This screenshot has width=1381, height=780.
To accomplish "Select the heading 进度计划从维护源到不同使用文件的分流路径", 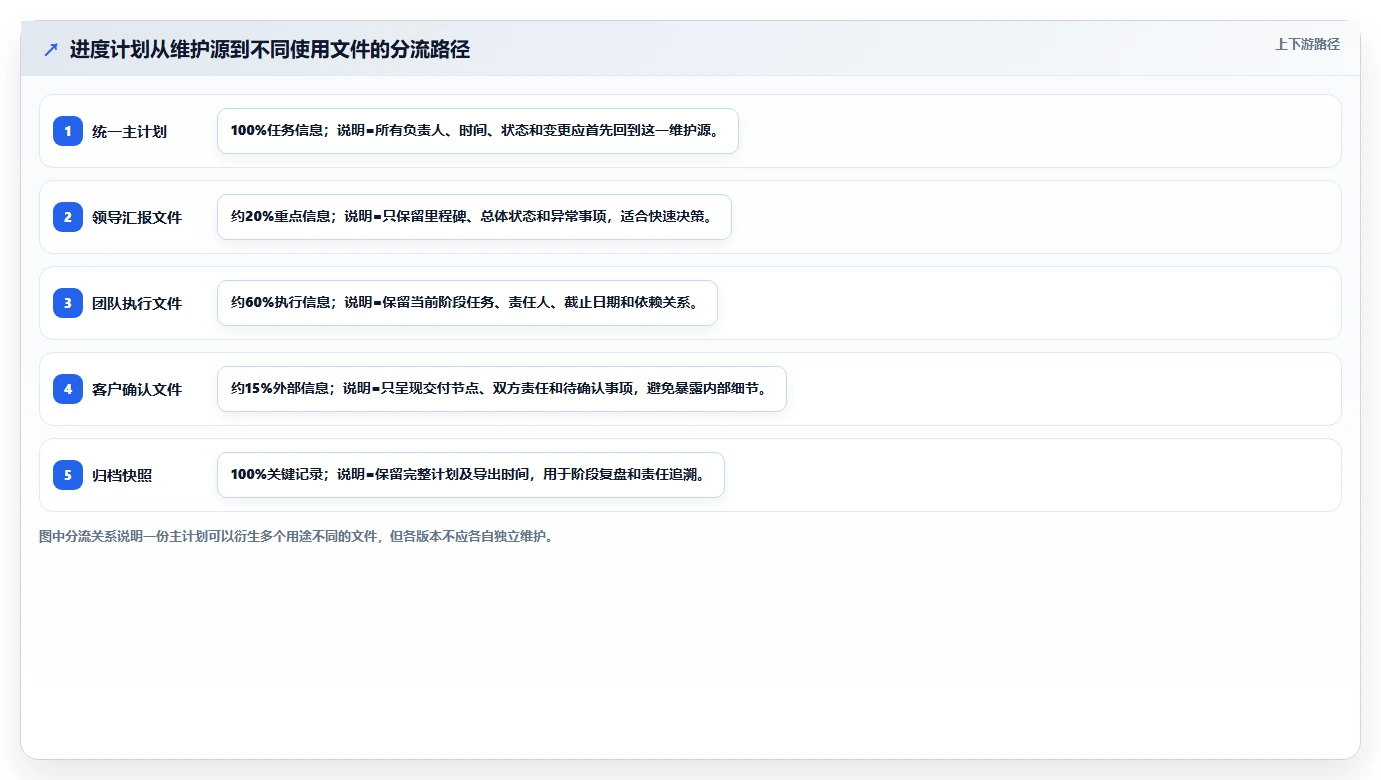I will pyautogui.click(x=270, y=49).
